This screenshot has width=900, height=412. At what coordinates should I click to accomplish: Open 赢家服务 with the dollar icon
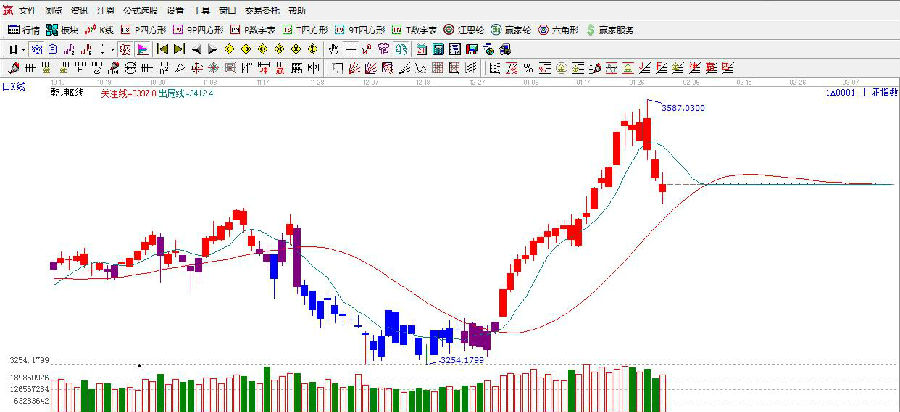point(610,30)
